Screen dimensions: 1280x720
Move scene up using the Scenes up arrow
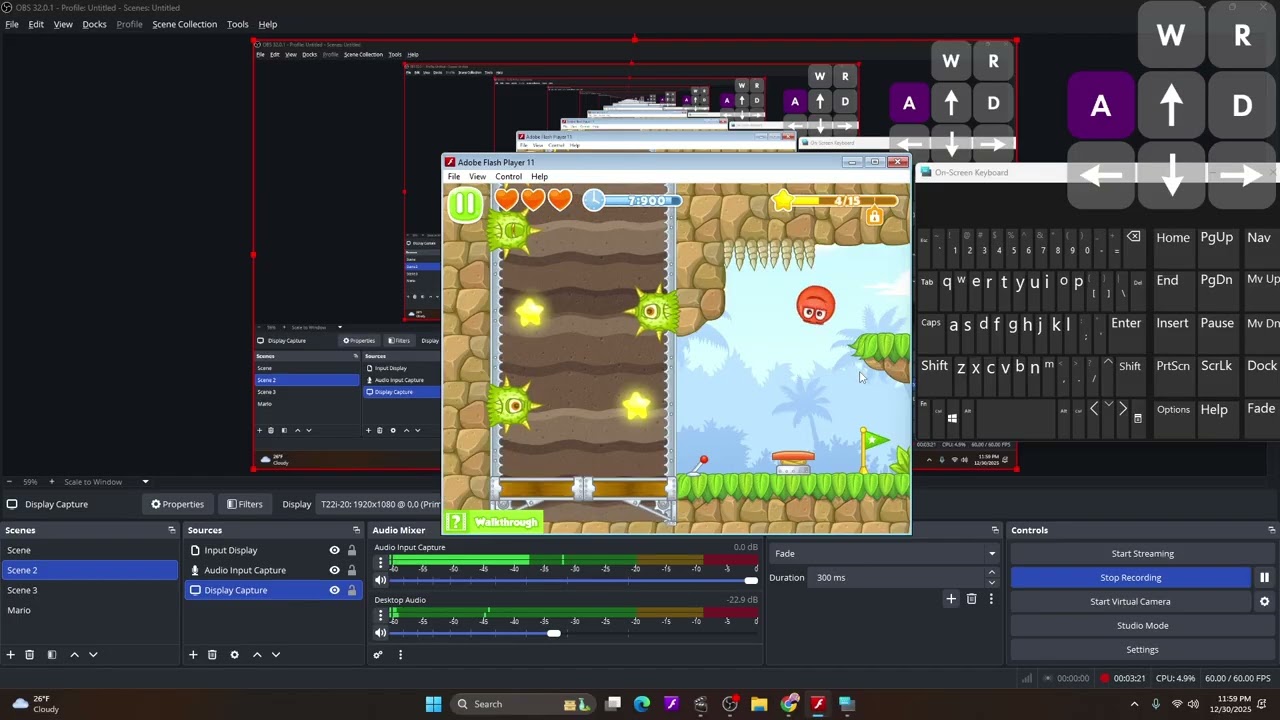tap(74, 655)
